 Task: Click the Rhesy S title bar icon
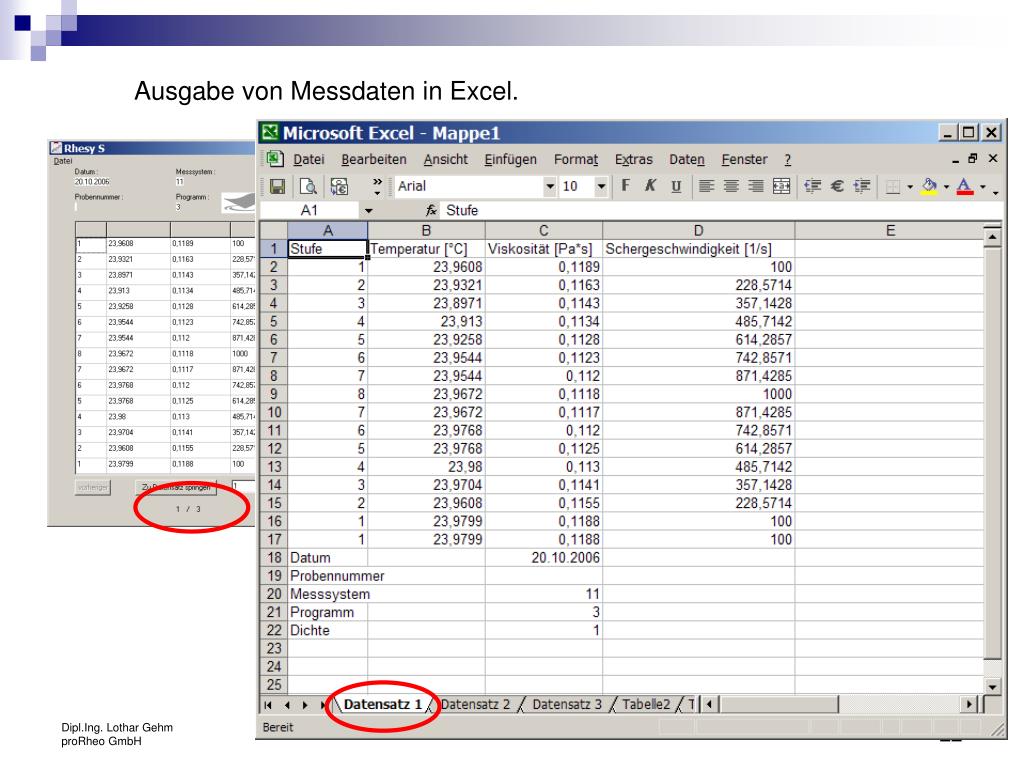(x=56, y=148)
